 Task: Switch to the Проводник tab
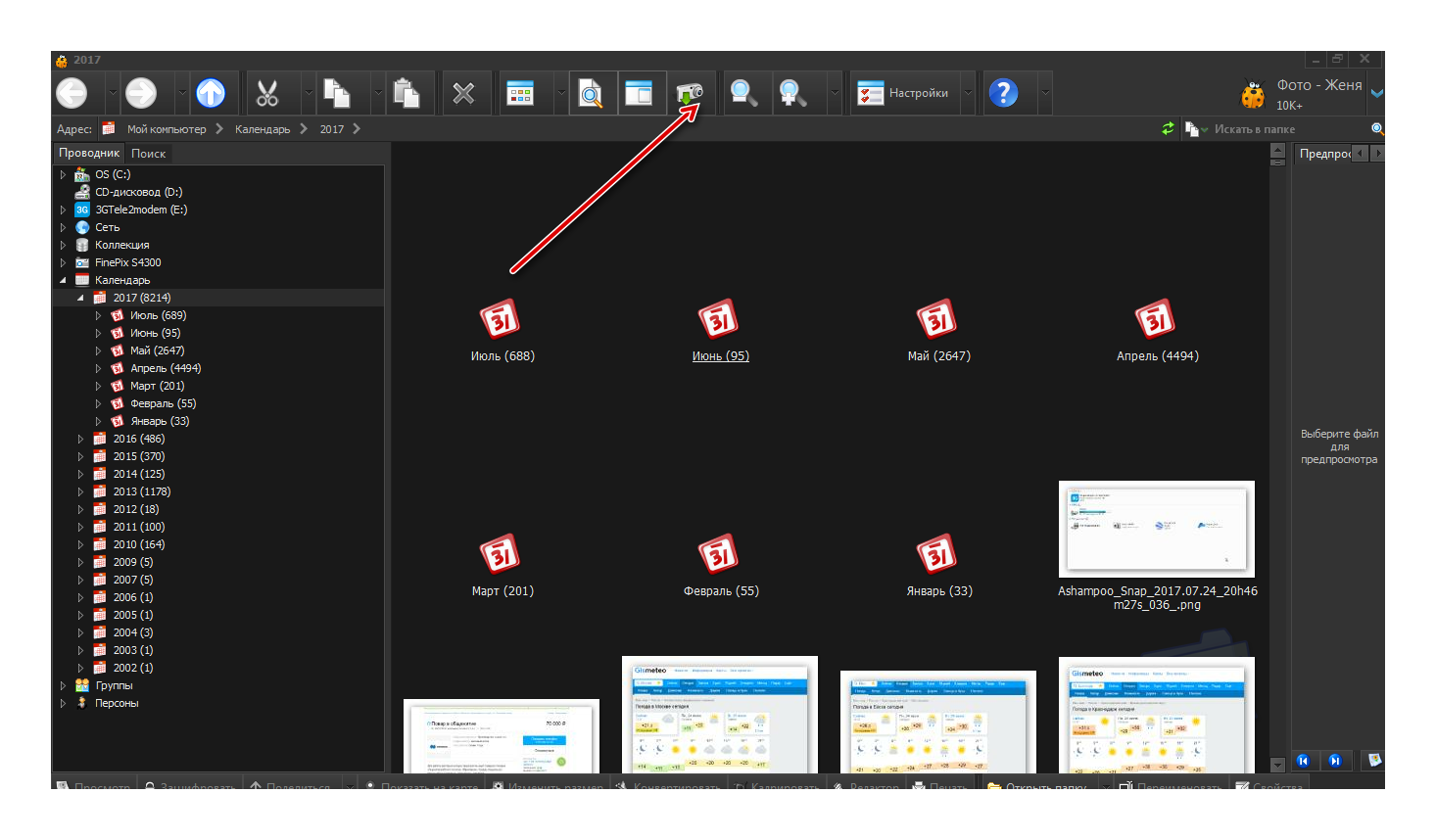pyautogui.click(x=89, y=153)
